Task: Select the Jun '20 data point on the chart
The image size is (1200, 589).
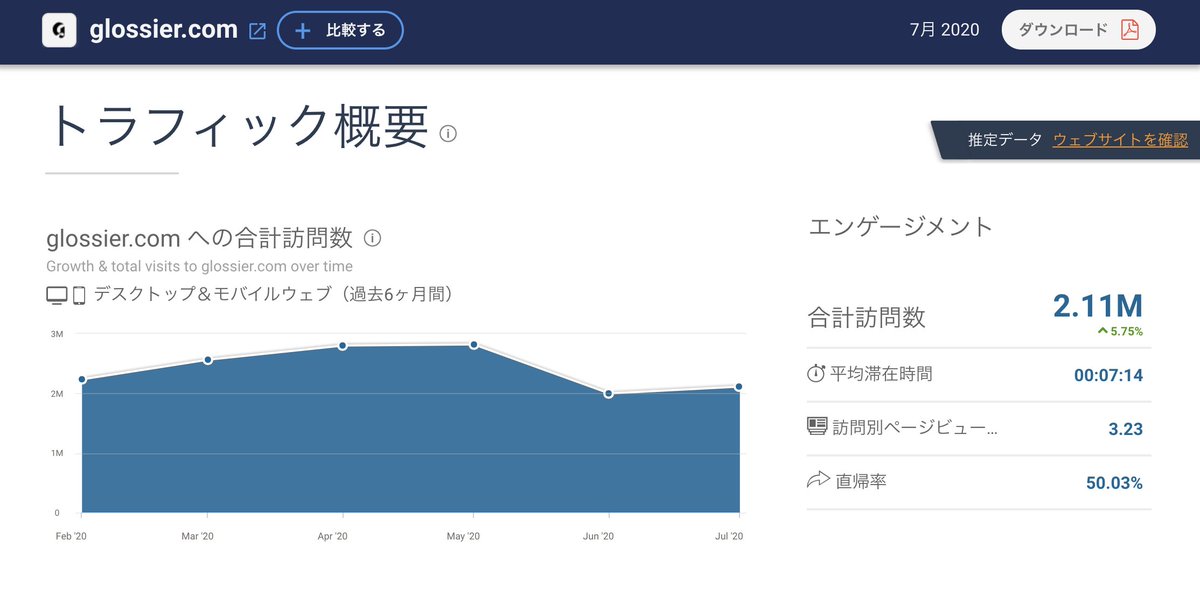Action: (608, 395)
